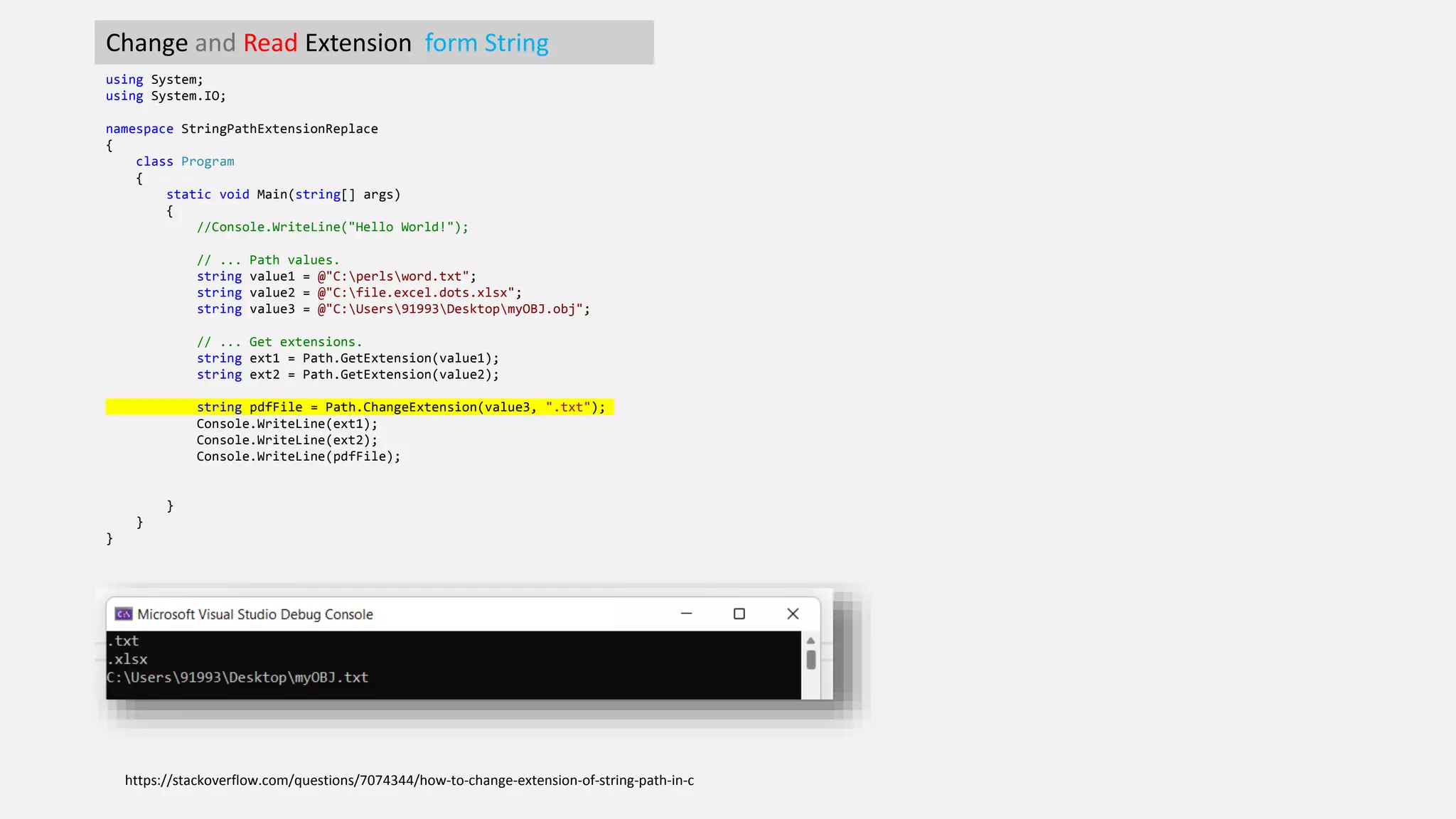This screenshot has width=1456, height=819.
Task: Open the stackoverflow.com question link
Action: [409, 780]
